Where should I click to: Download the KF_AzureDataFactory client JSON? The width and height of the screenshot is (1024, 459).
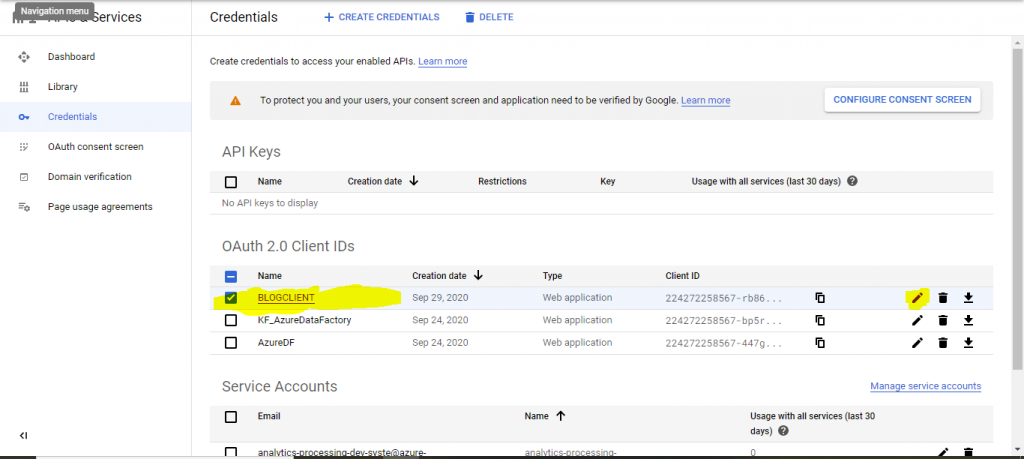pos(968,321)
